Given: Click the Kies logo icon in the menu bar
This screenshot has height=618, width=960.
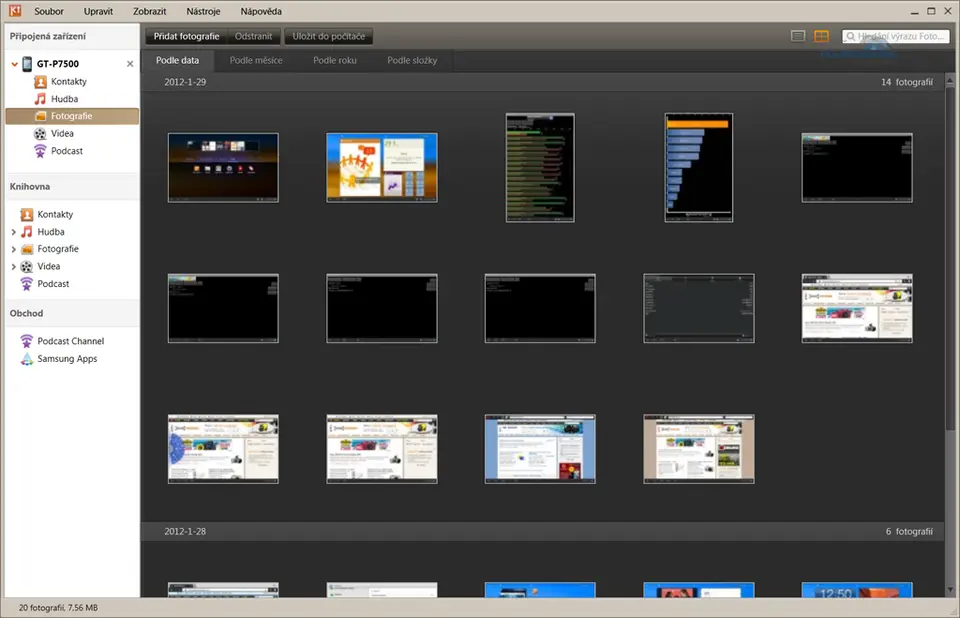Looking at the screenshot, I should point(13,11).
